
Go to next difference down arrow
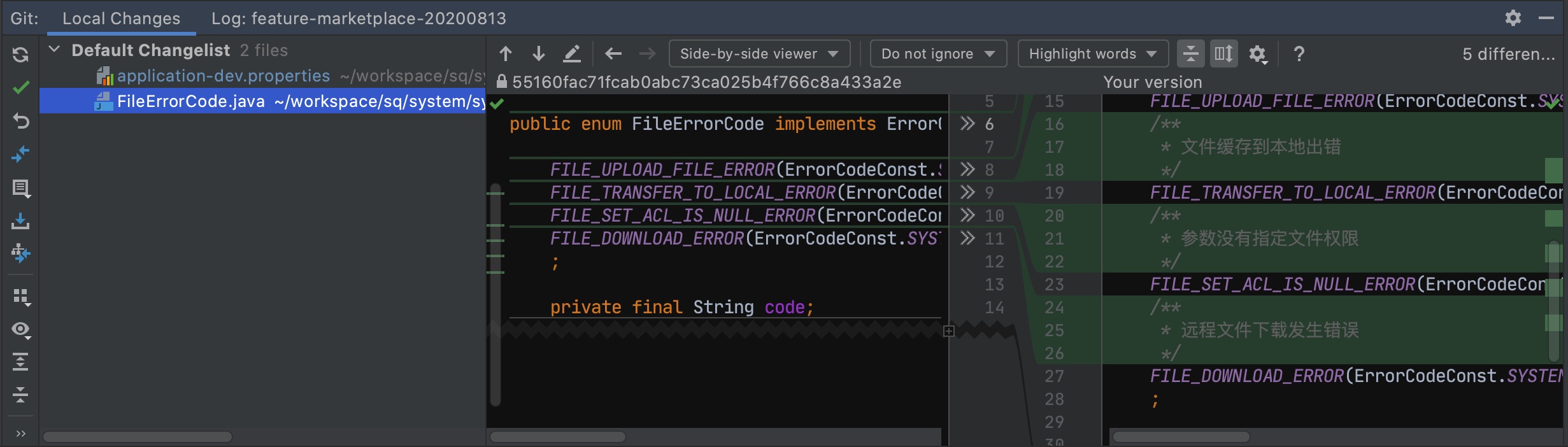point(539,54)
